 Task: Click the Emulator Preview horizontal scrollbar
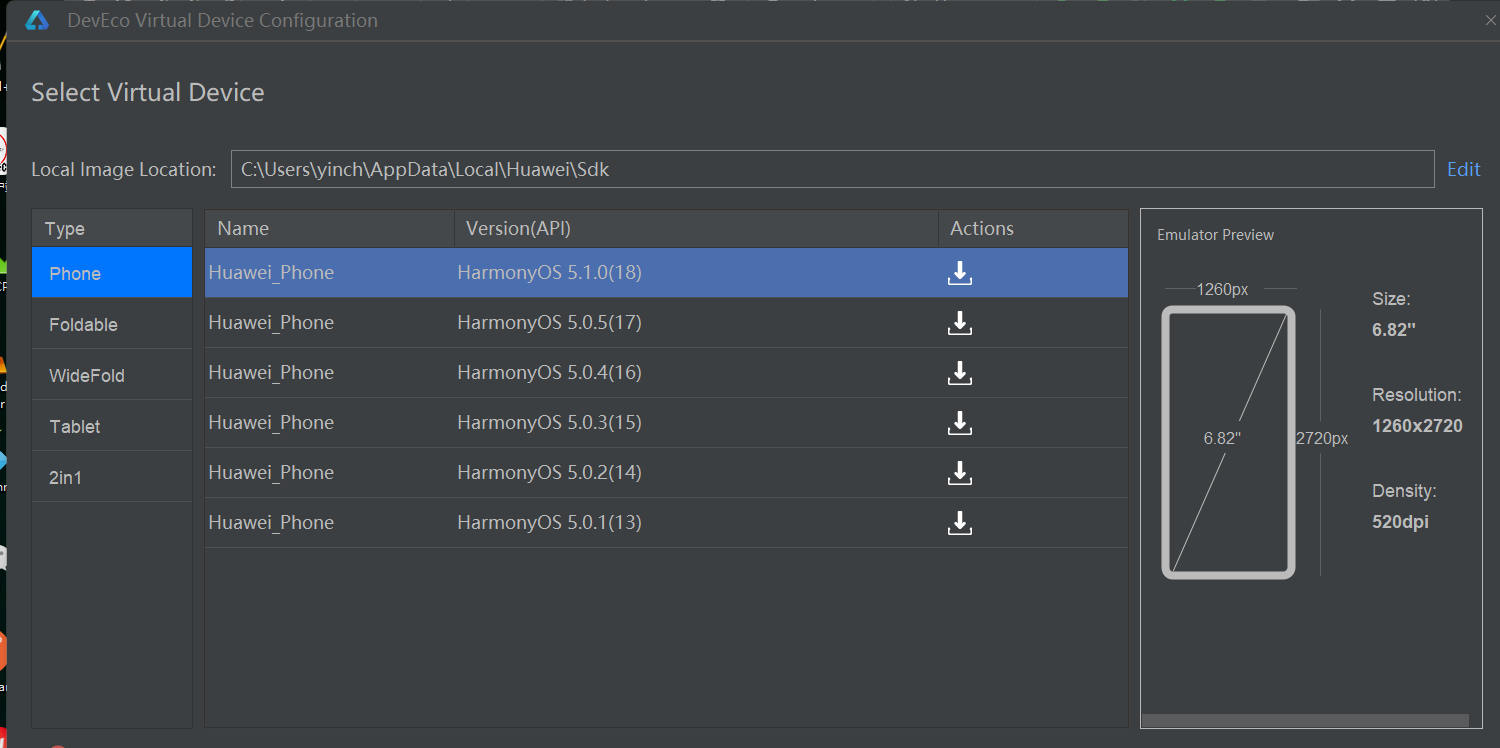click(x=1305, y=720)
